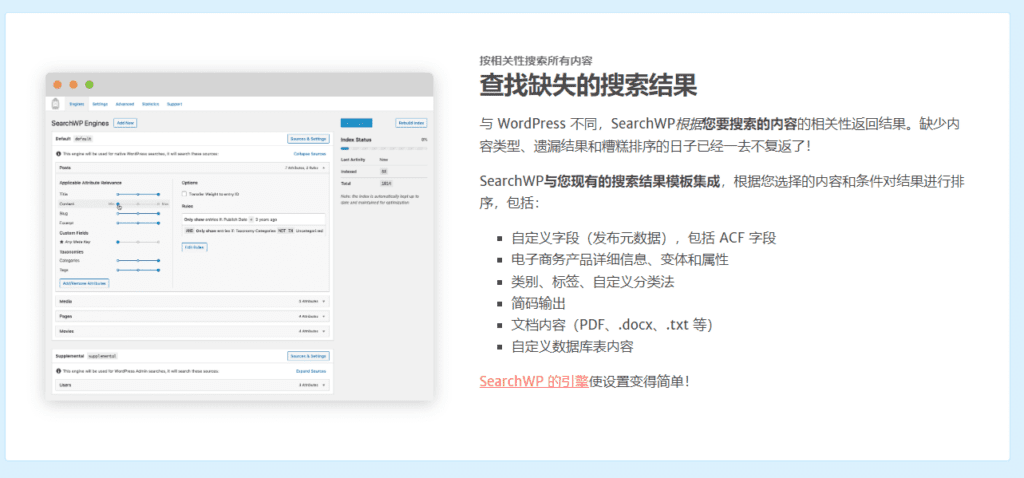
Task: Adjust the Slug relevance slider
Action: [138, 214]
